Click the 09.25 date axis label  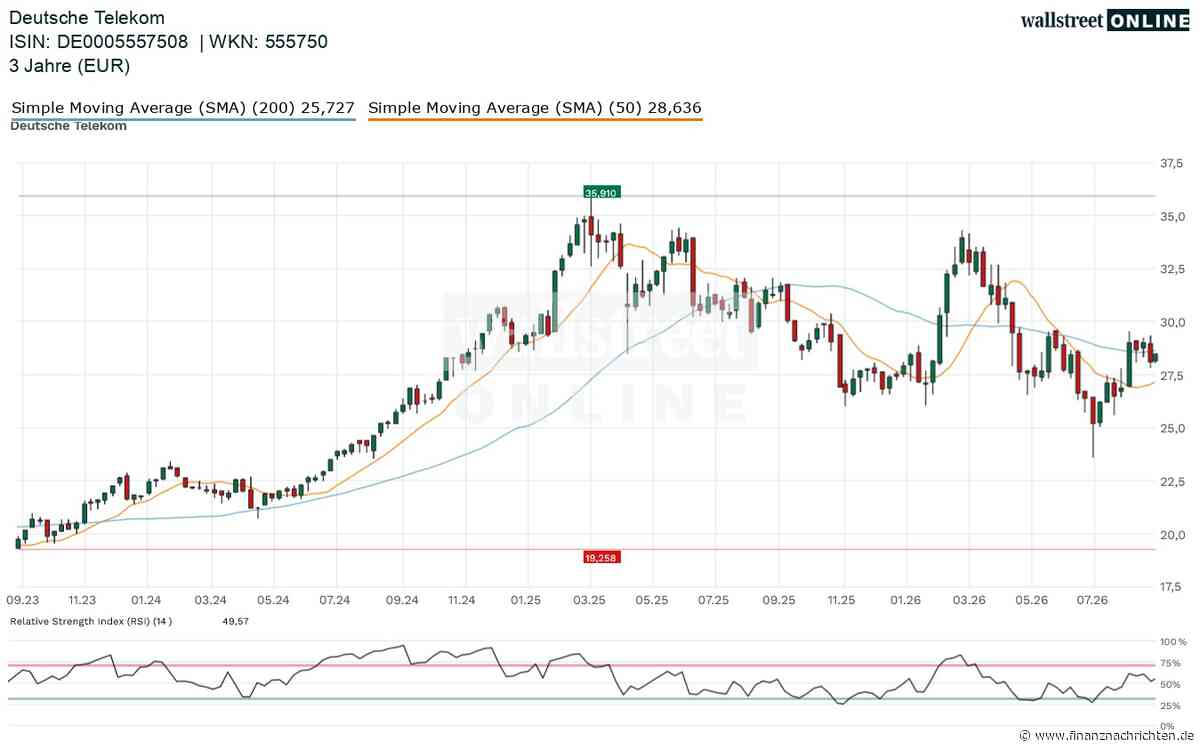[778, 600]
